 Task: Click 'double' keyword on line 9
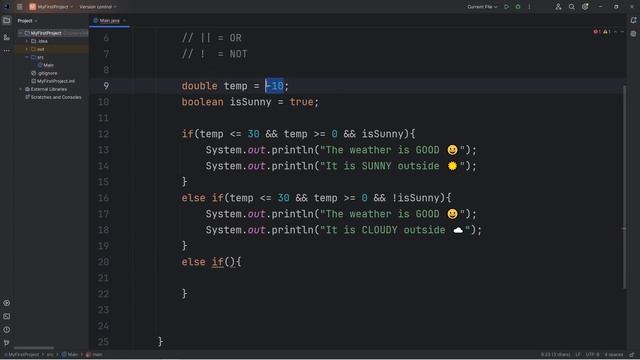click(x=200, y=86)
